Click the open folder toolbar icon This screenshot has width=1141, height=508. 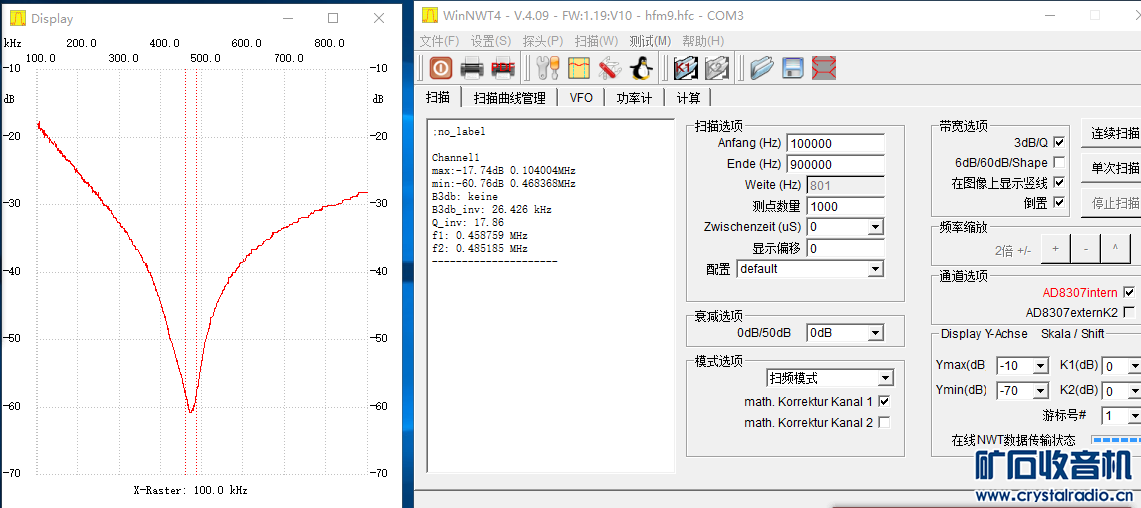762,68
